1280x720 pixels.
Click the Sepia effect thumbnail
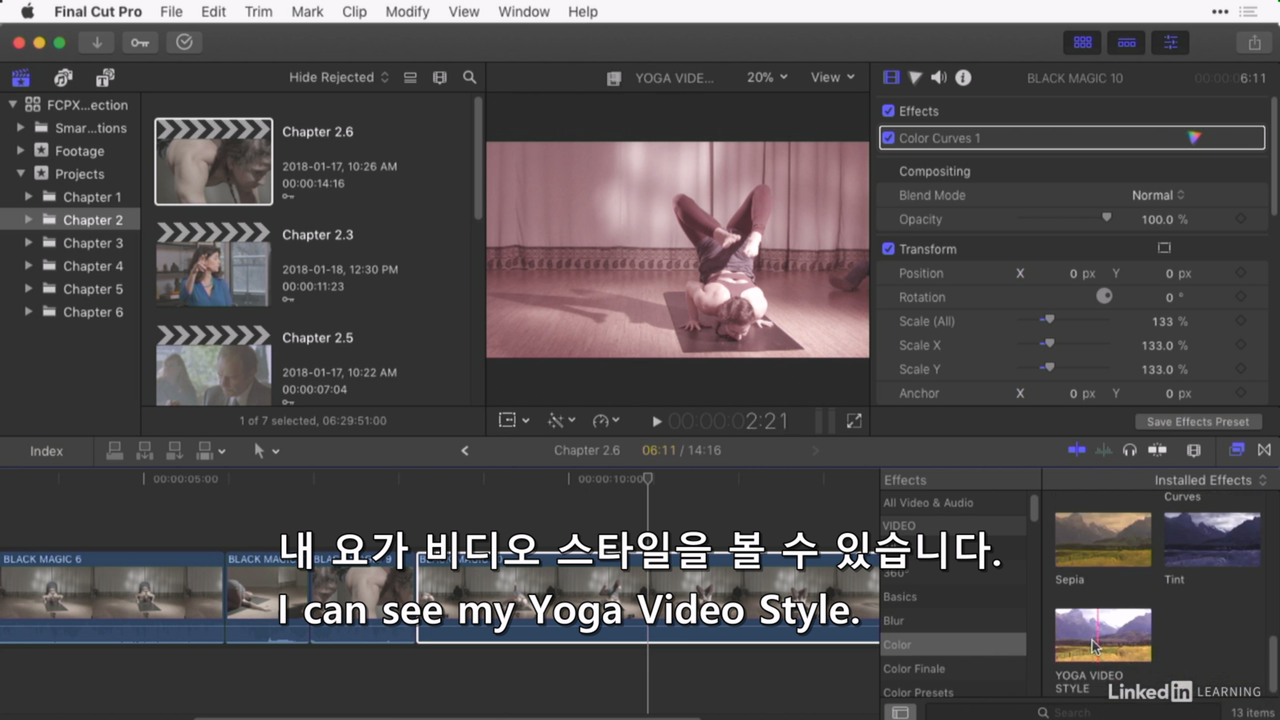pos(1103,540)
